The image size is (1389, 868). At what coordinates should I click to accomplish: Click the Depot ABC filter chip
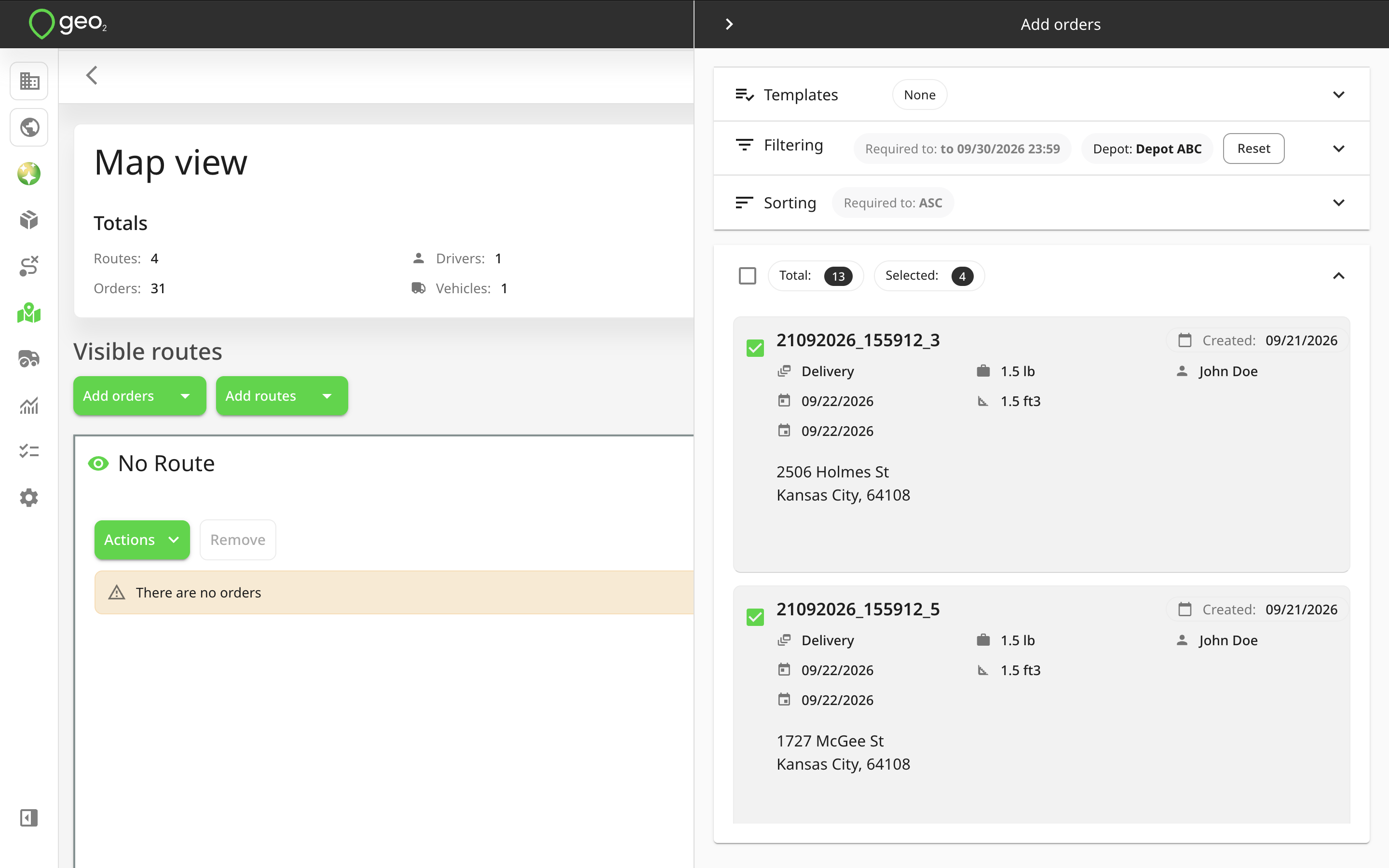click(1147, 149)
